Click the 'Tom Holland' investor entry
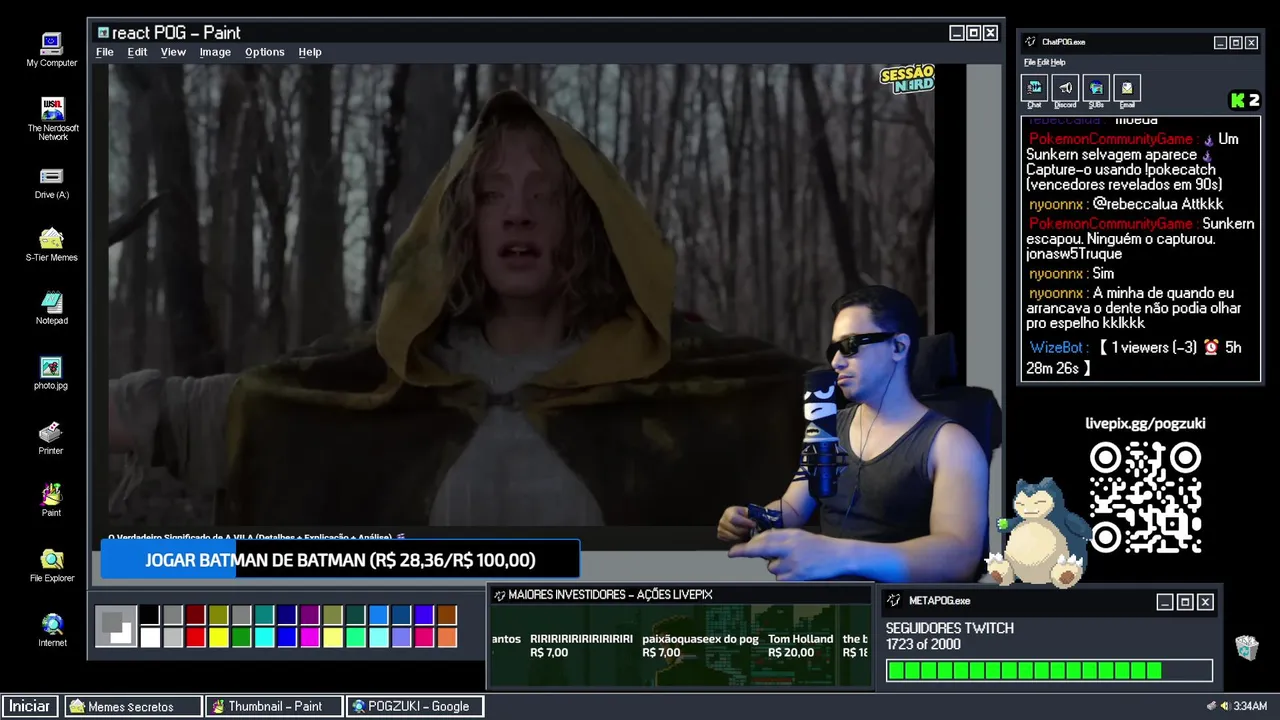The width and height of the screenshot is (1280, 720). click(801, 646)
